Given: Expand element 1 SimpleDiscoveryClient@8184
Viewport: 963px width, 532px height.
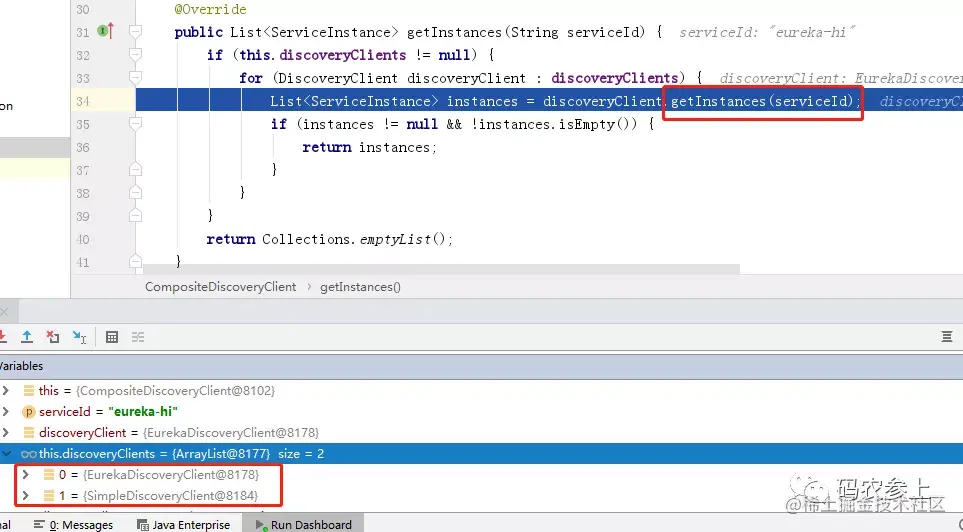Looking at the screenshot, I should pyautogui.click(x=26, y=496).
